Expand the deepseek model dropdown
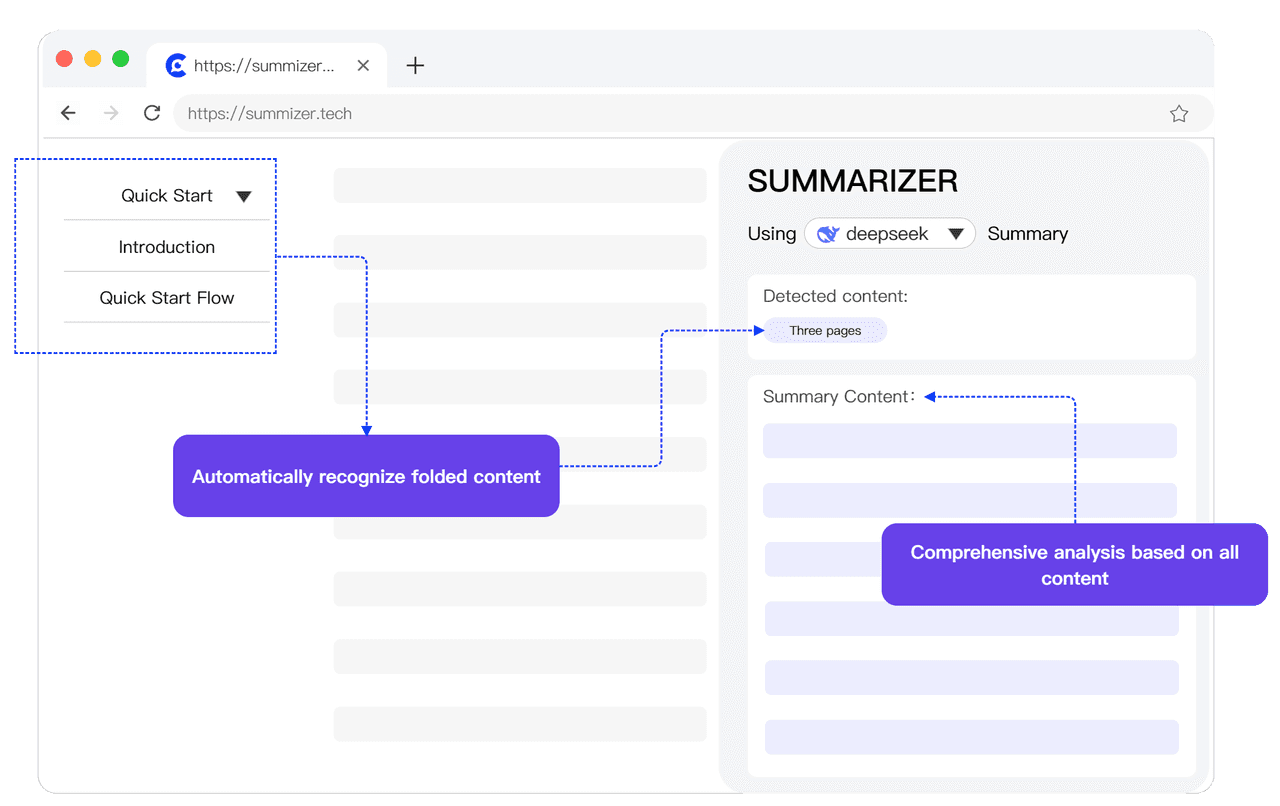Image resolution: width=1280 pixels, height=806 pixels. pos(957,233)
